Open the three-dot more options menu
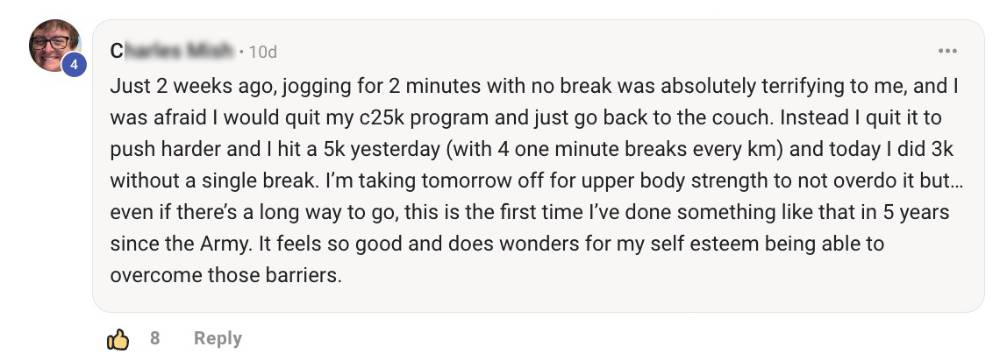 pos(948,51)
